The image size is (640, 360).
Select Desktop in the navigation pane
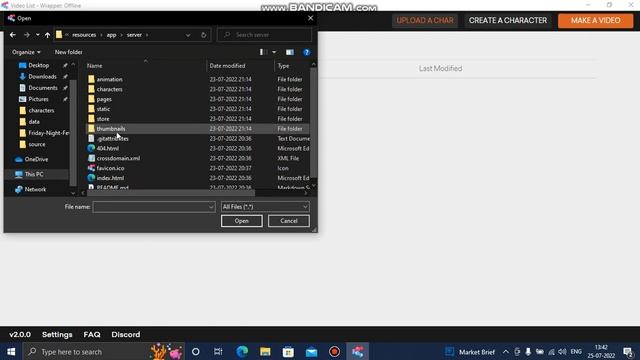pyautogui.click(x=39, y=65)
